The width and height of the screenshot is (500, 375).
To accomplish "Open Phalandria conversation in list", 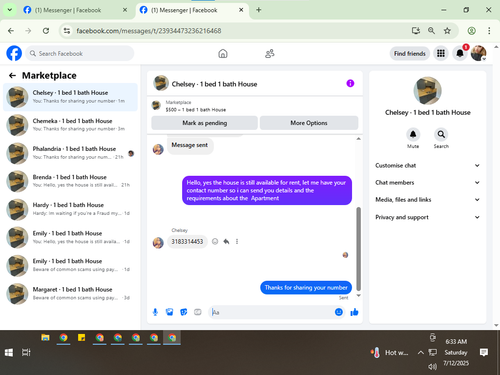I will 70,153.
